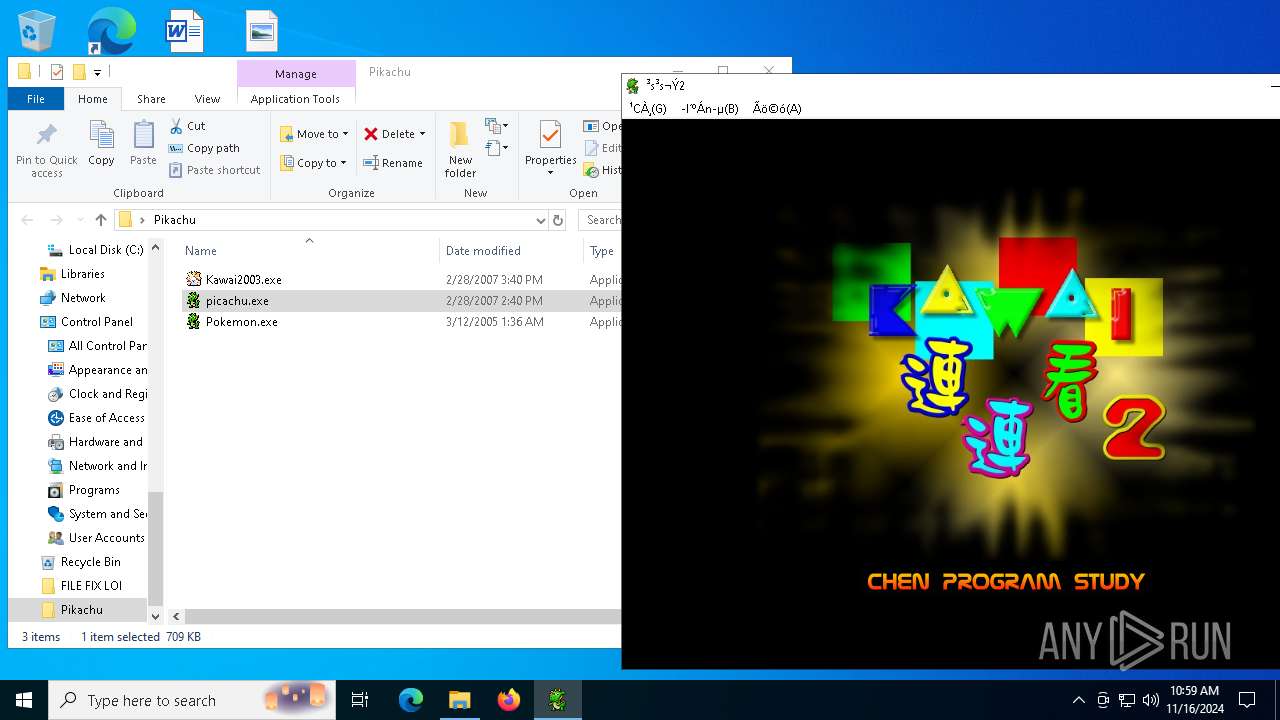Screen dimensions: 1280x720
Task: Expand the address bar history dropdown
Action: (x=541, y=220)
